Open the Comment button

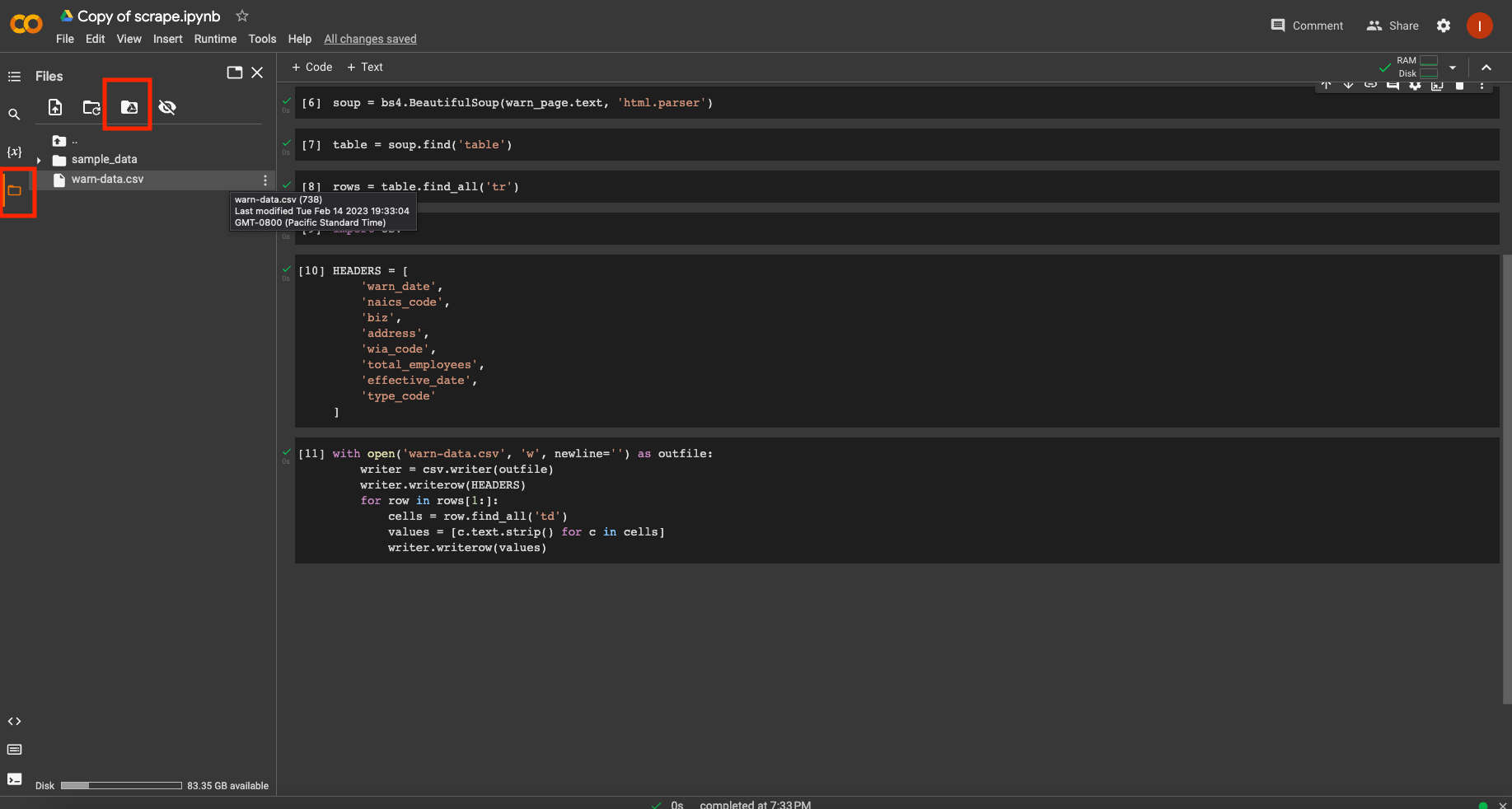(1307, 26)
